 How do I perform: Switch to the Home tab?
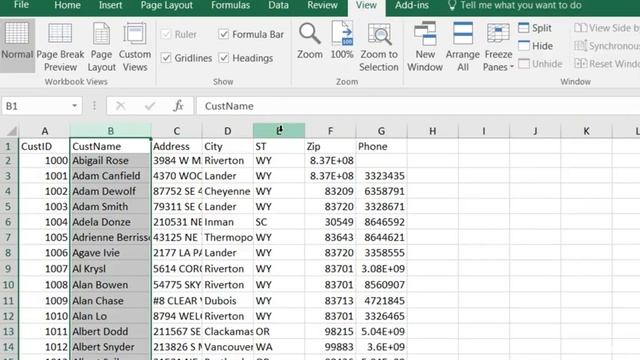point(67,5)
